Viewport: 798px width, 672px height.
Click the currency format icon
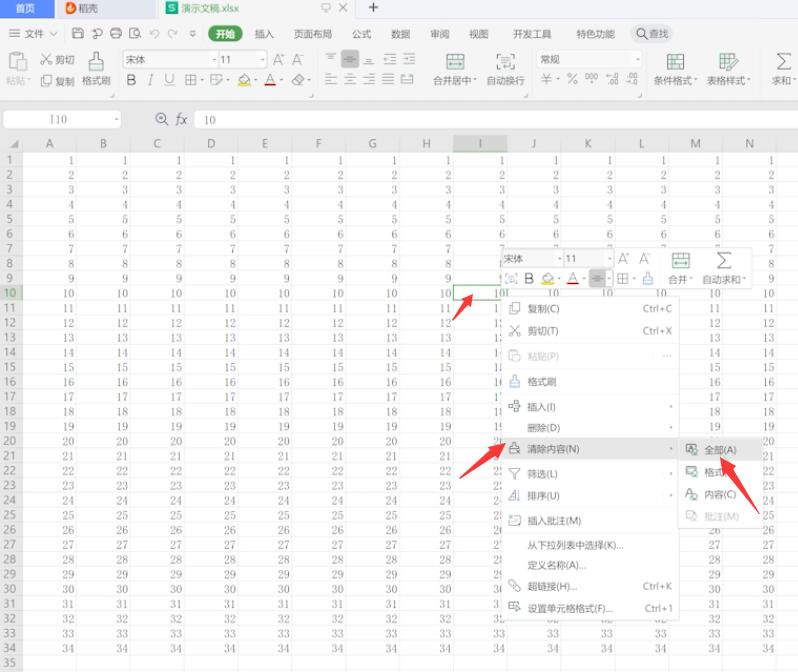(x=547, y=79)
